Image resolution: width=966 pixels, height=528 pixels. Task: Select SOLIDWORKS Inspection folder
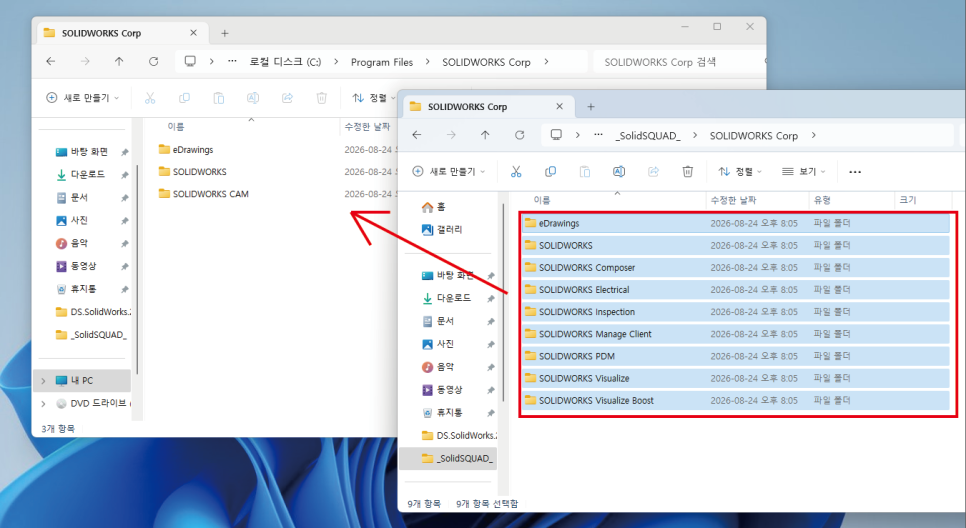[736, 312]
